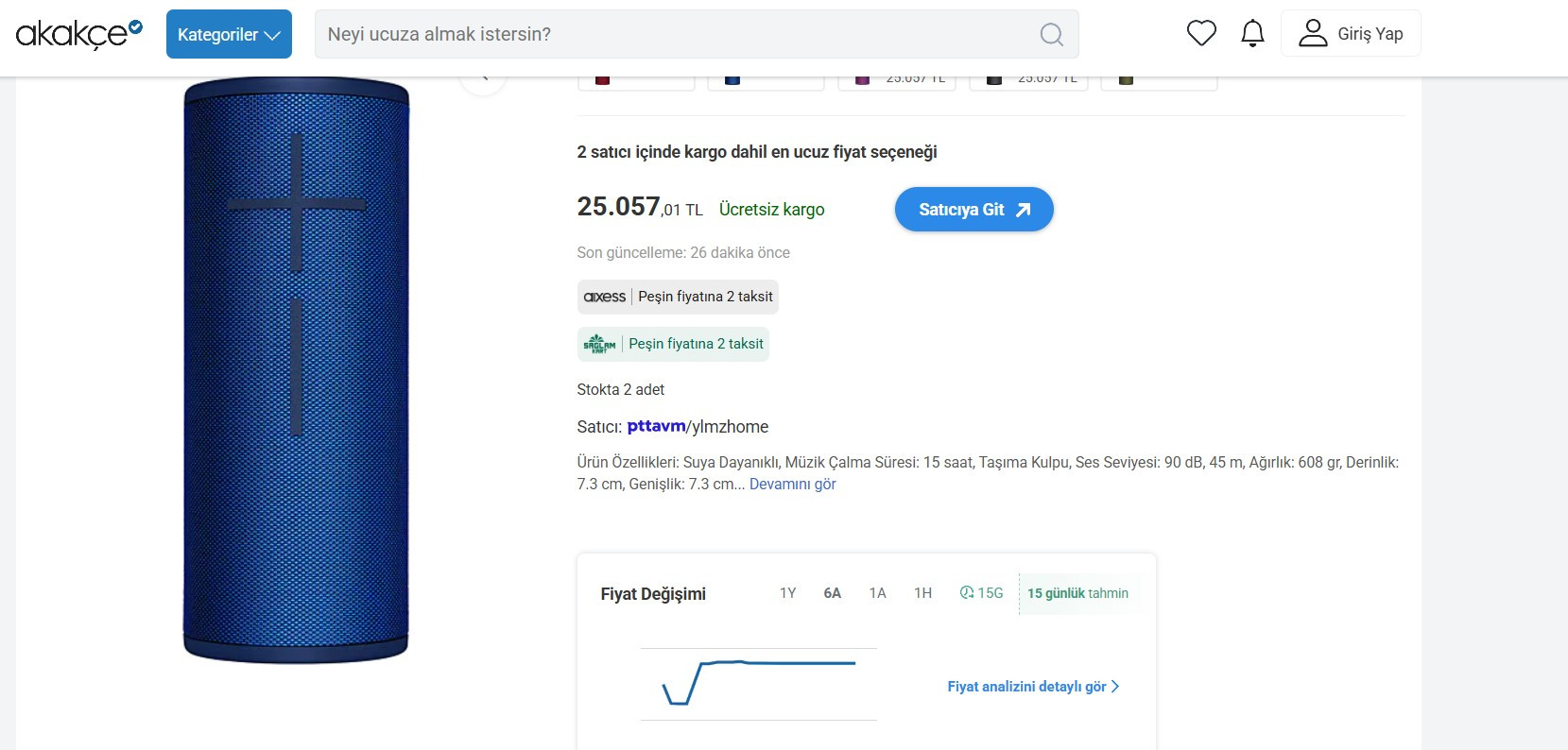This screenshot has width=1568, height=750.
Task: Open detailed price analysis chevron
Action: (1115, 687)
